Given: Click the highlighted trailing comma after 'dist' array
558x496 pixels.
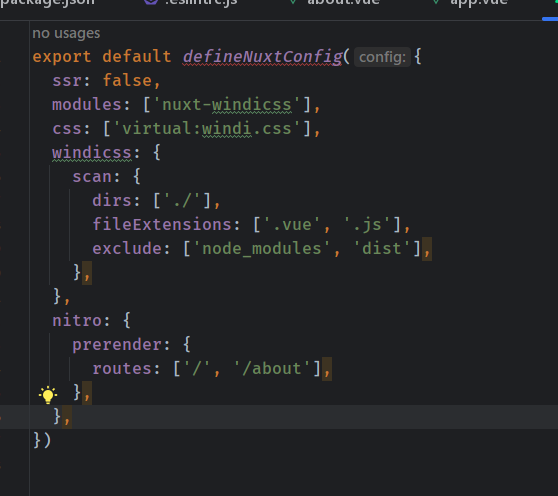Looking at the screenshot, I should coord(427,249).
